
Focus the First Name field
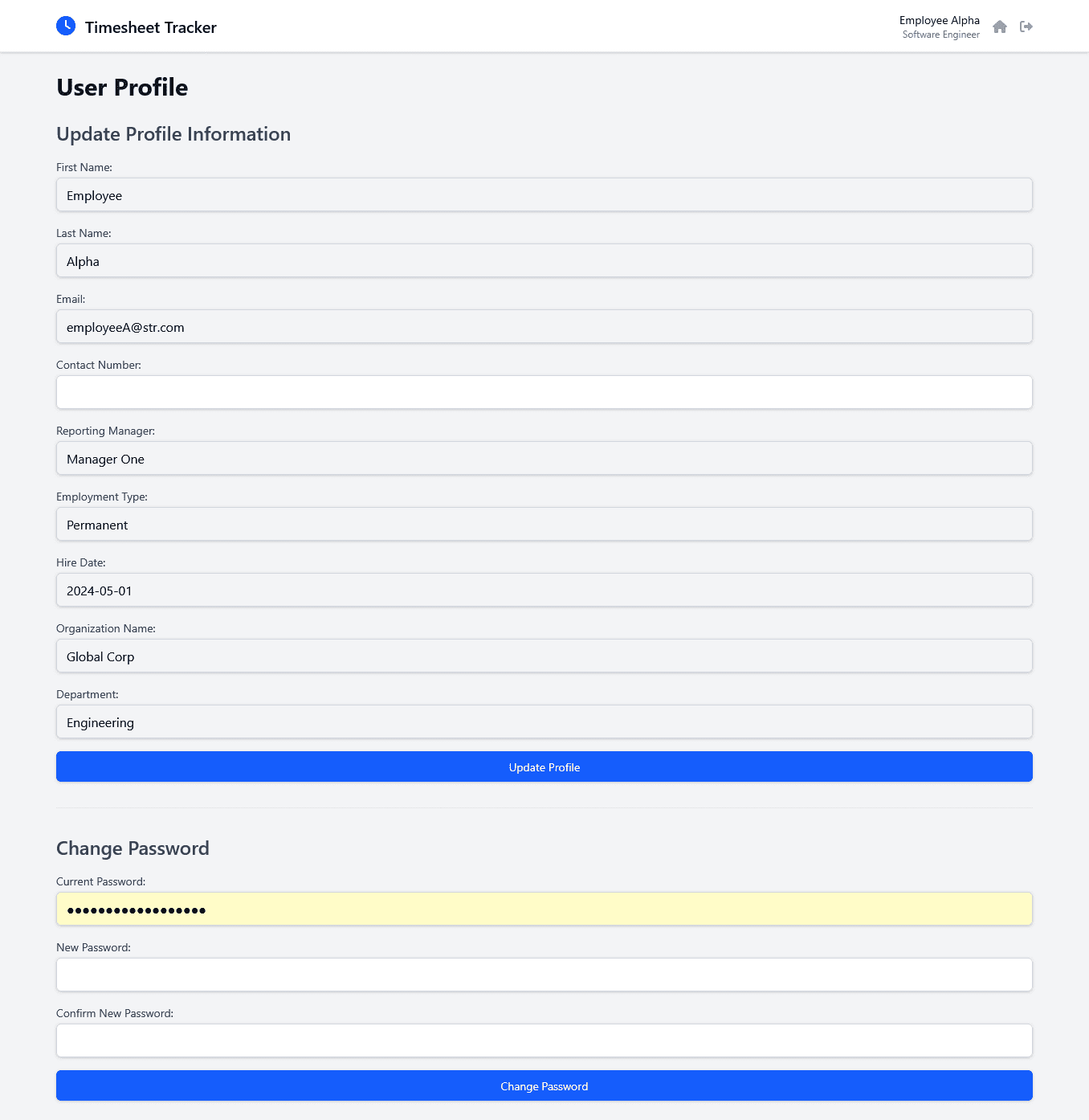pos(544,195)
